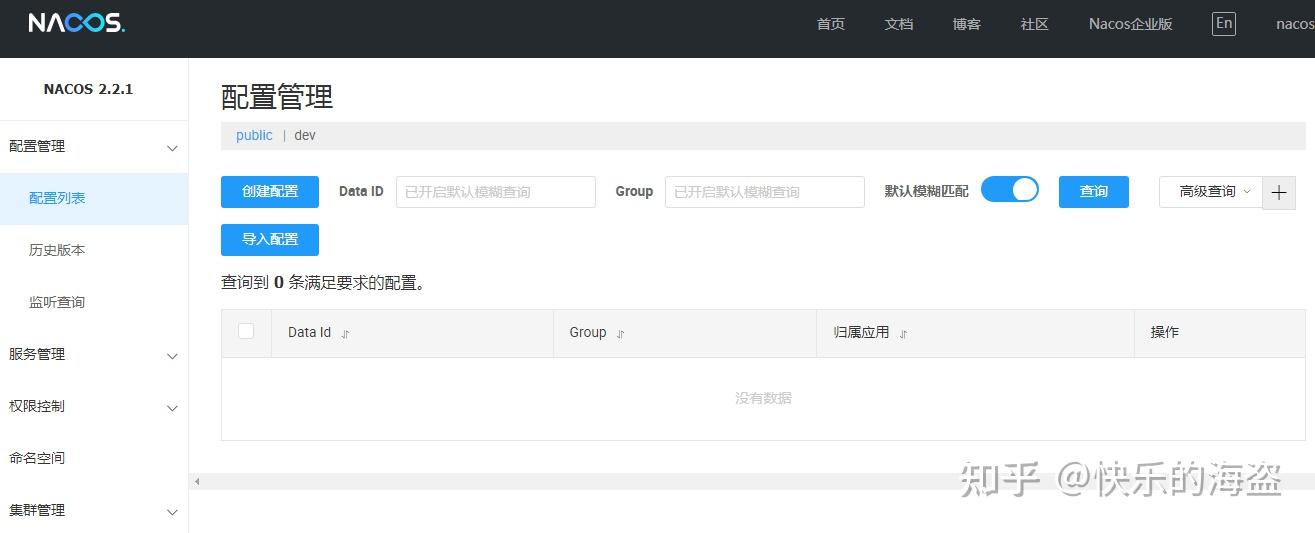Expand the 高级查询 dropdown
1315x533 pixels.
1210,192
